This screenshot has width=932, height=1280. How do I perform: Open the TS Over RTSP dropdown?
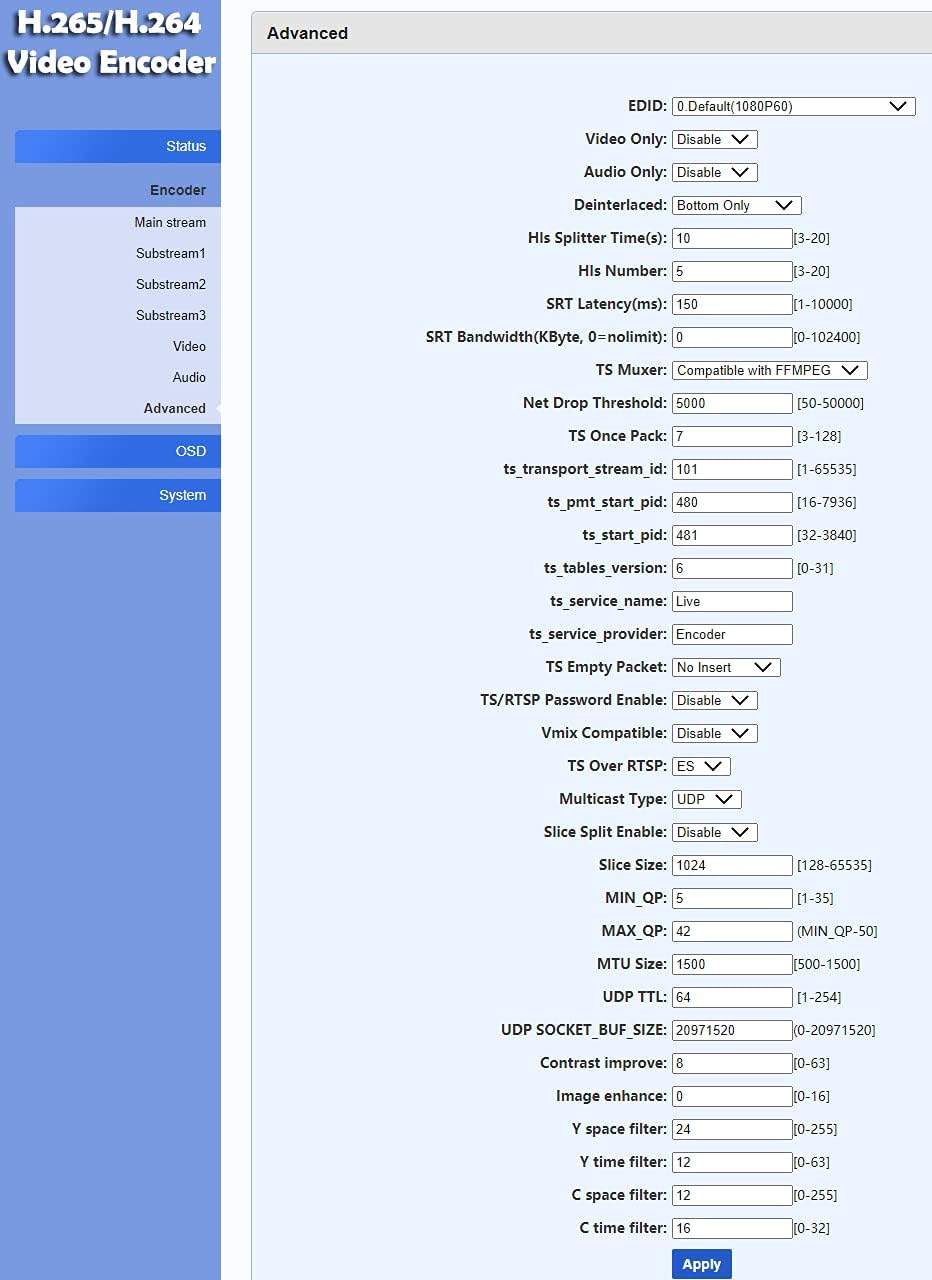pyautogui.click(x=701, y=766)
